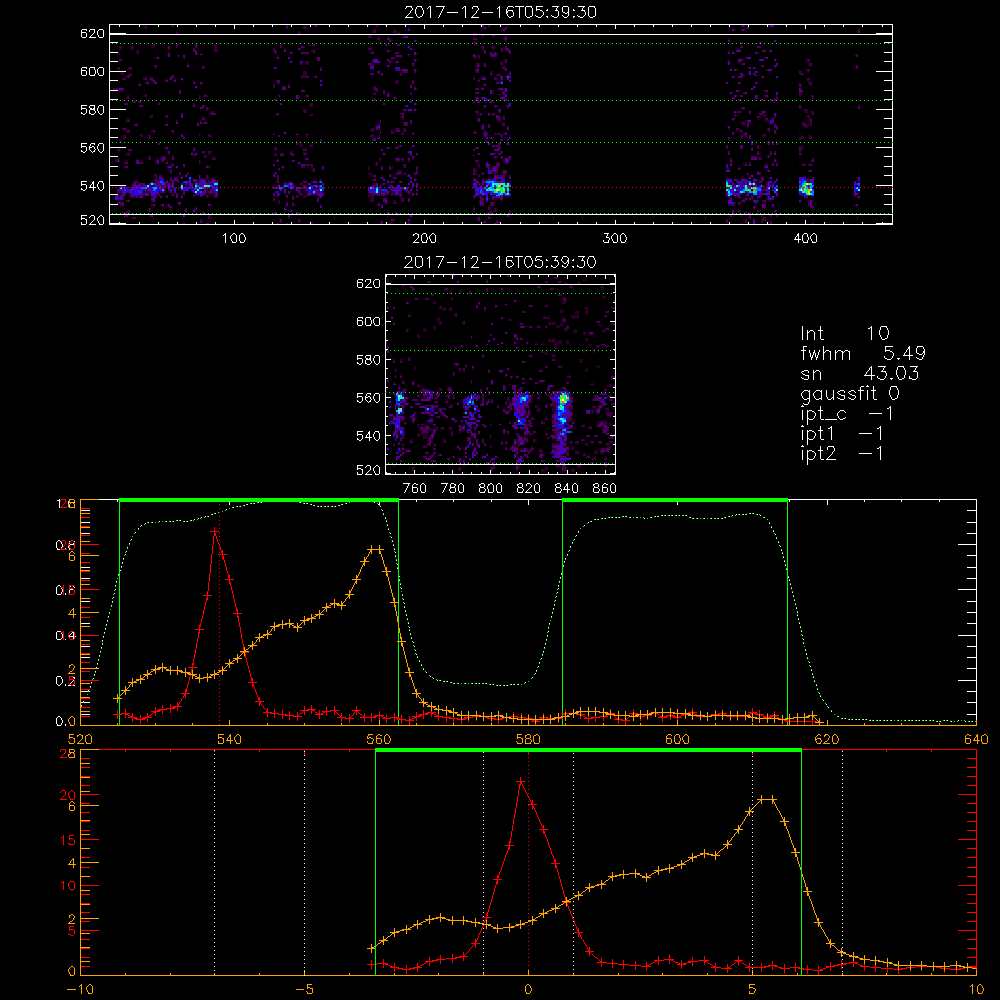Click x-axis label 300 under top spectrogram

(615, 239)
